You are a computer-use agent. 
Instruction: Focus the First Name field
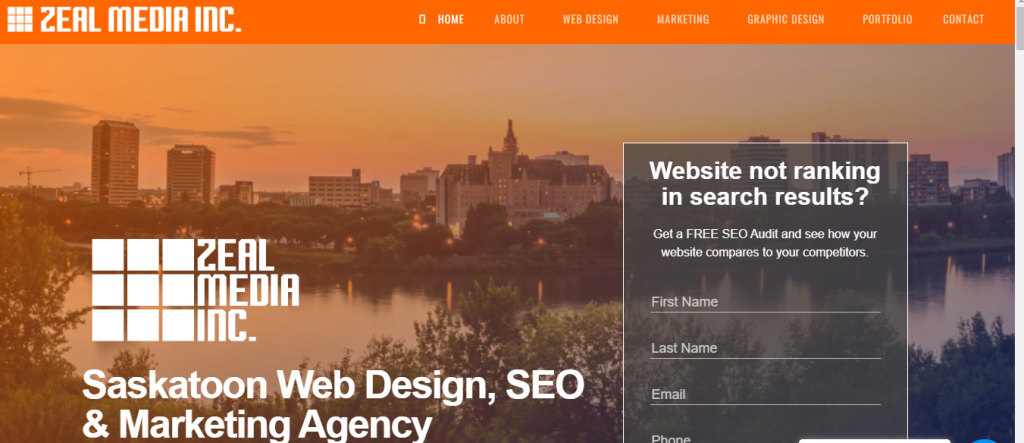tap(765, 302)
